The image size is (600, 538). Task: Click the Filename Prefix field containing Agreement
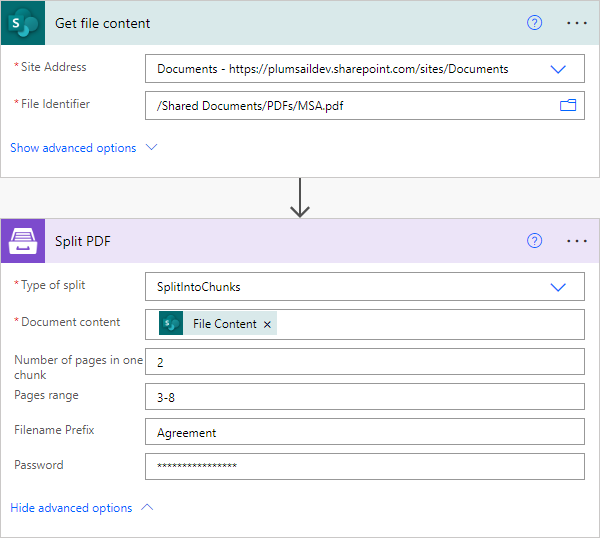pos(365,432)
